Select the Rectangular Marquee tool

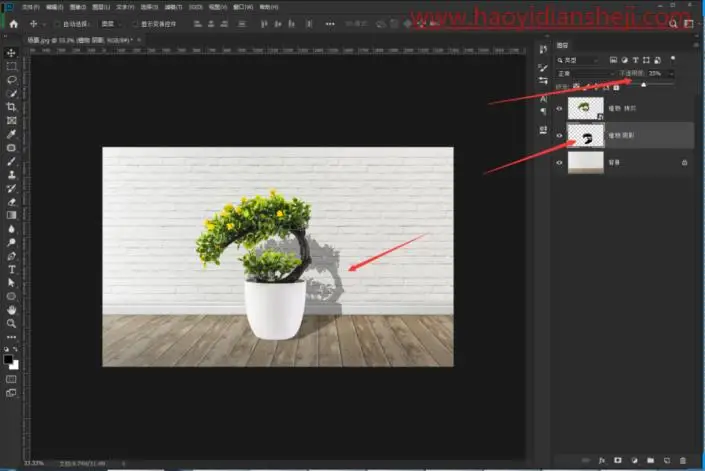pyautogui.click(x=11, y=67)
